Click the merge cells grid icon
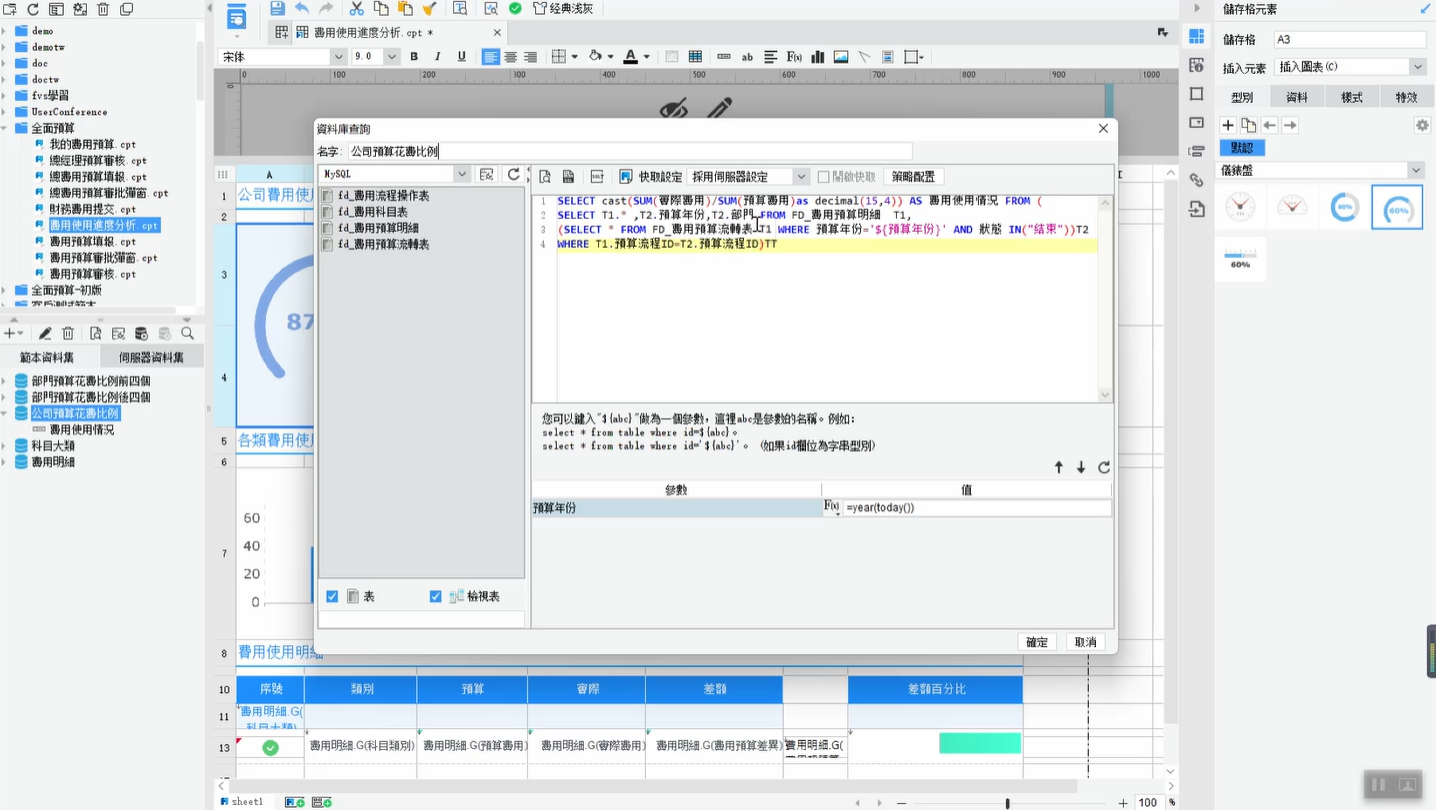Image resolution: width=1444 pixels, height=810 pixels. pyautogui.click(x=695, y=57)
